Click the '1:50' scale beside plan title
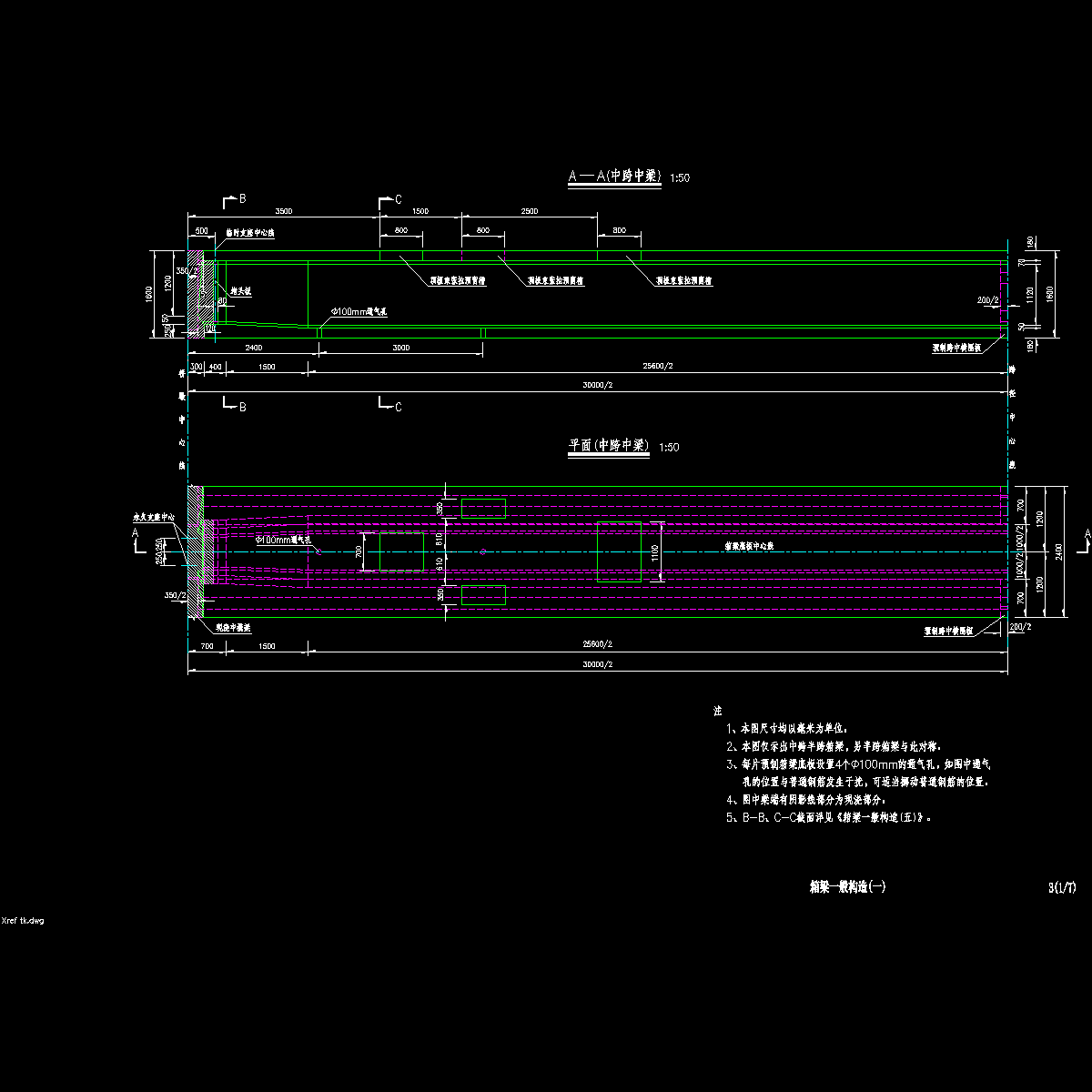This screenshot has height=1092, width=1092. pos(669,448)
